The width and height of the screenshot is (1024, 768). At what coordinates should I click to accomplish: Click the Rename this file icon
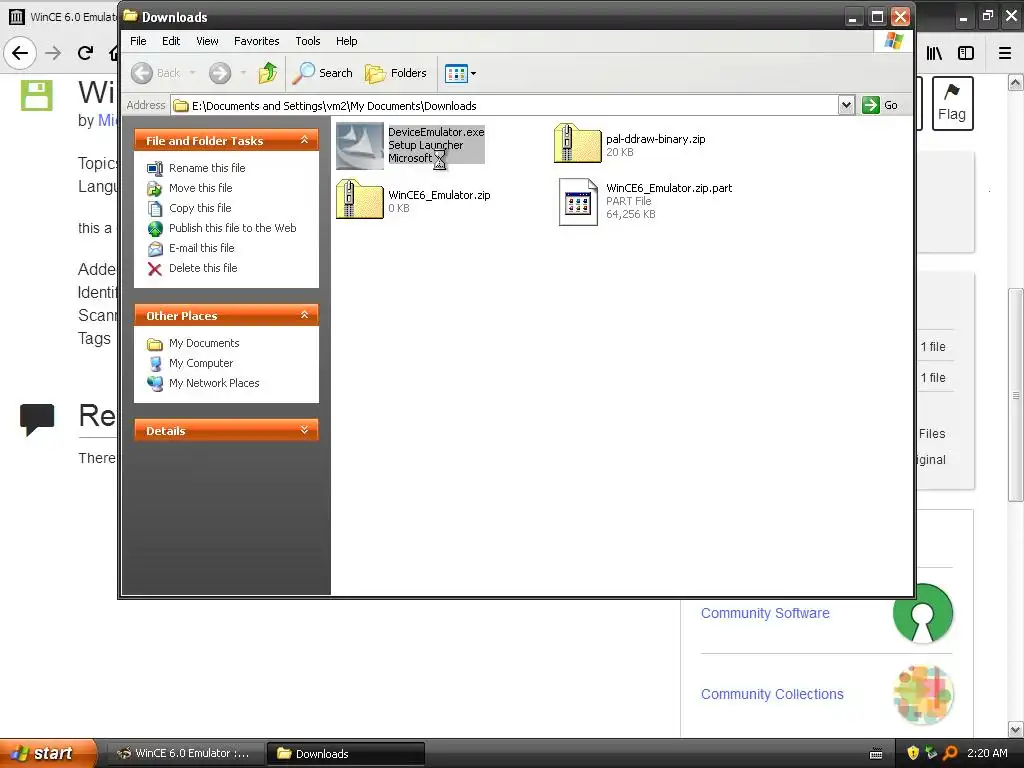(155, 168)
